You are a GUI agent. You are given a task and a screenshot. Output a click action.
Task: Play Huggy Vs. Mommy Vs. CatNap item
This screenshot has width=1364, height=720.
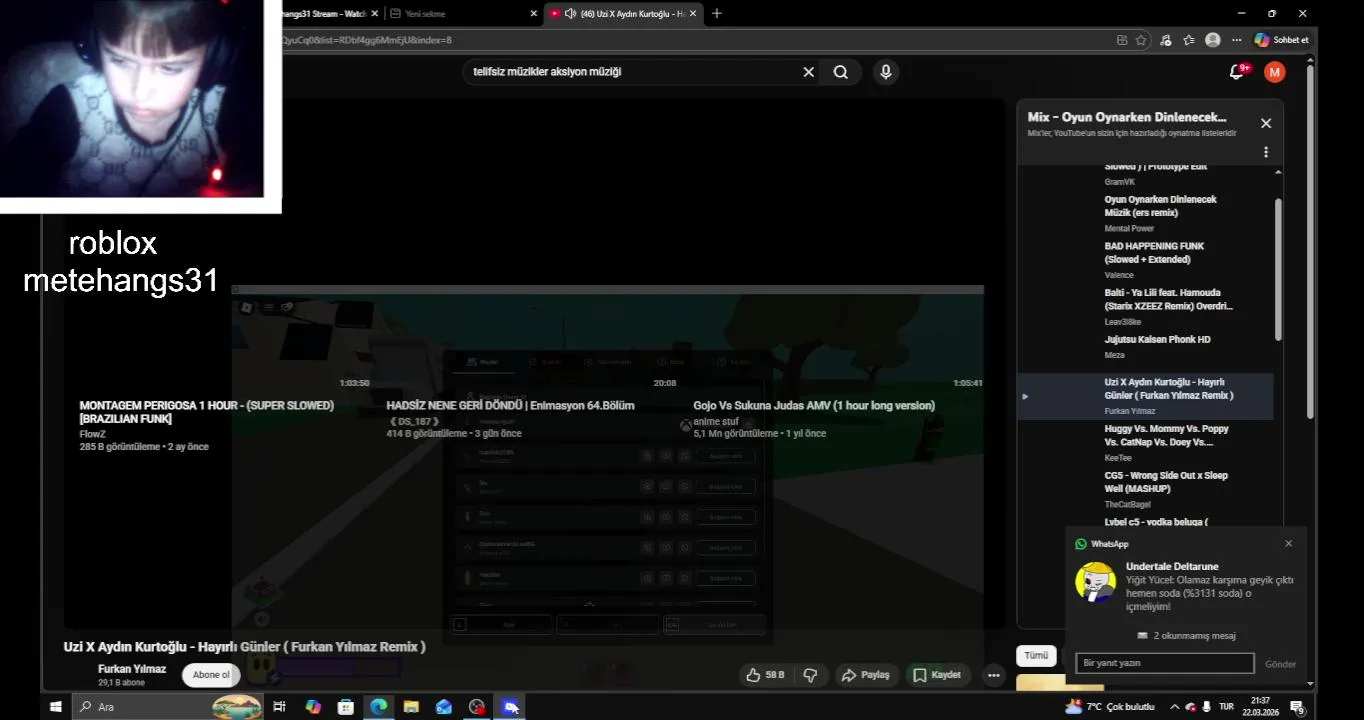1166,435
